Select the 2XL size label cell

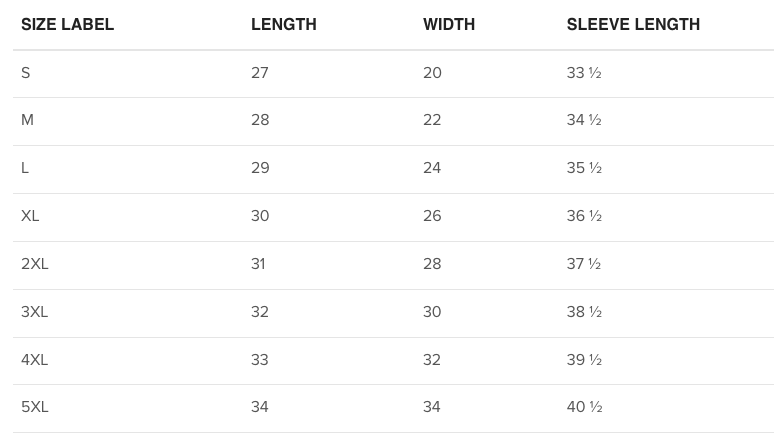tap(35, 264)
